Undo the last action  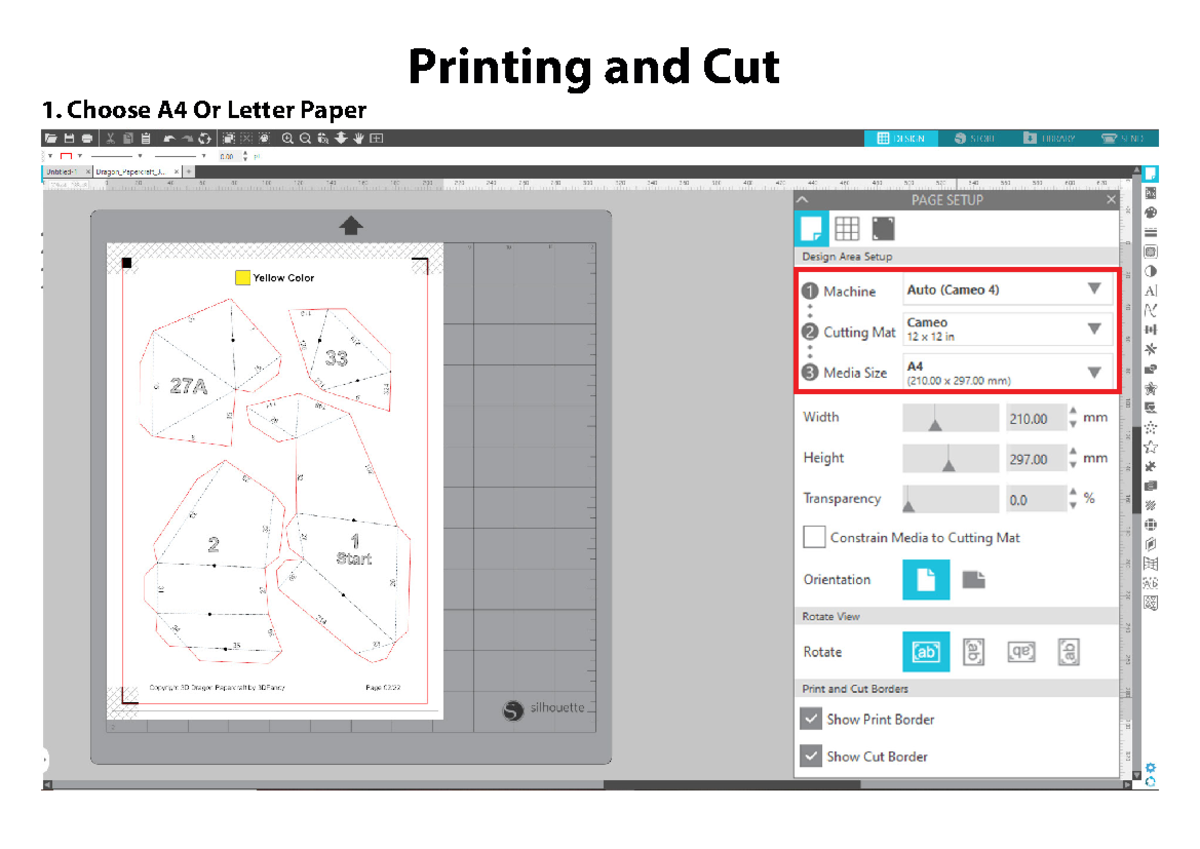(x=170, y=138)
